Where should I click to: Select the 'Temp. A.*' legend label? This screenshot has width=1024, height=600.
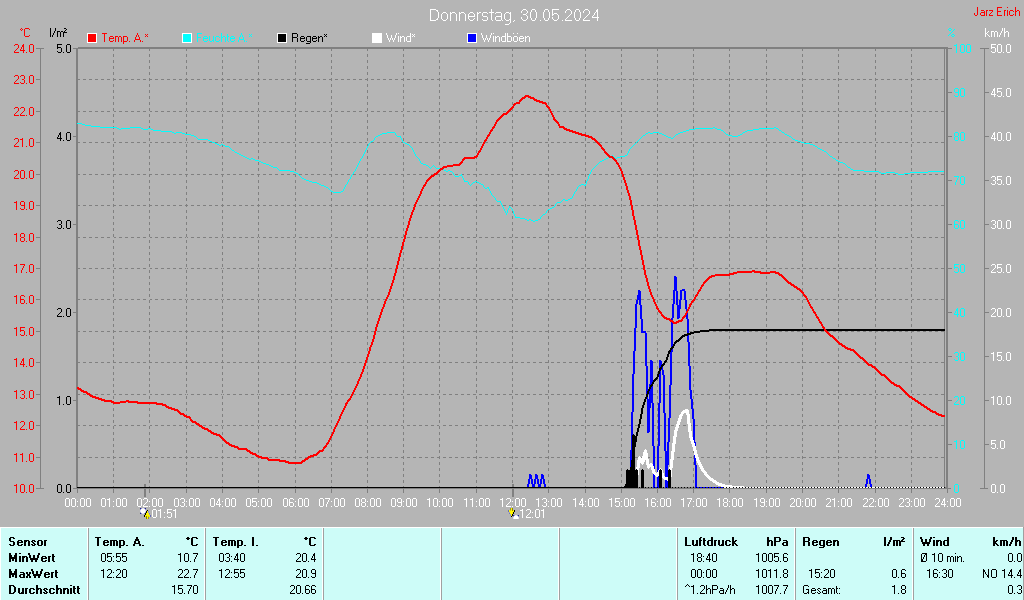pyautogui.click(x=125, y=38)
